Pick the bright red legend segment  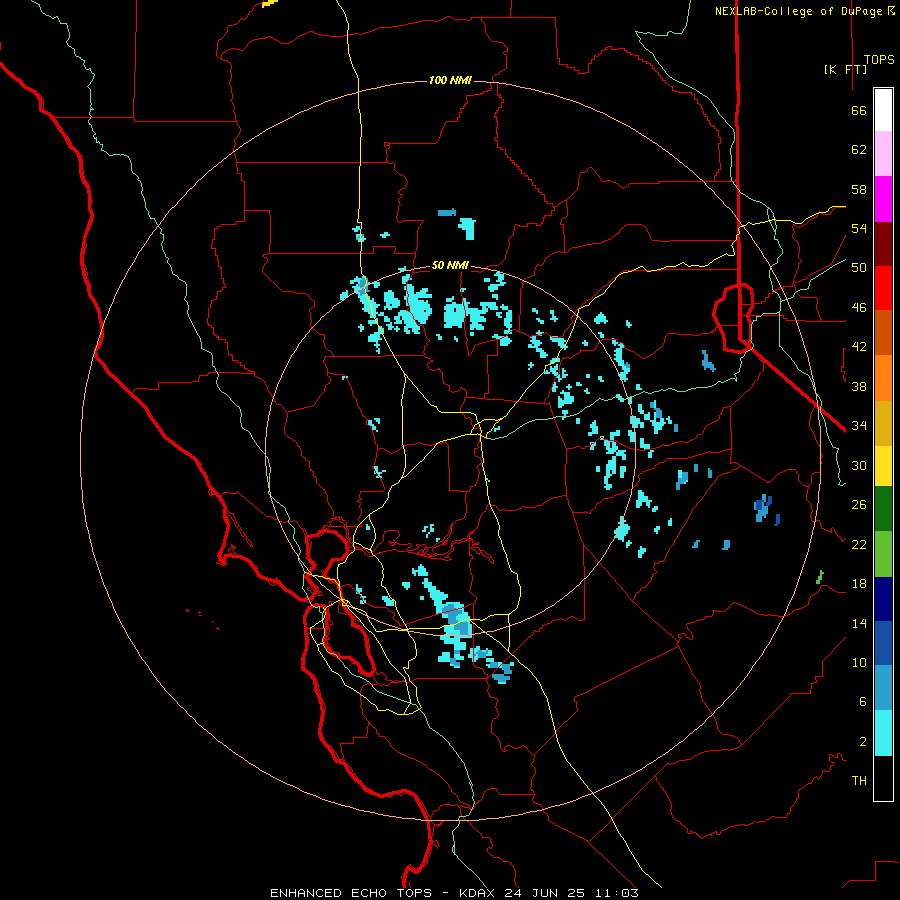(883, 288)
